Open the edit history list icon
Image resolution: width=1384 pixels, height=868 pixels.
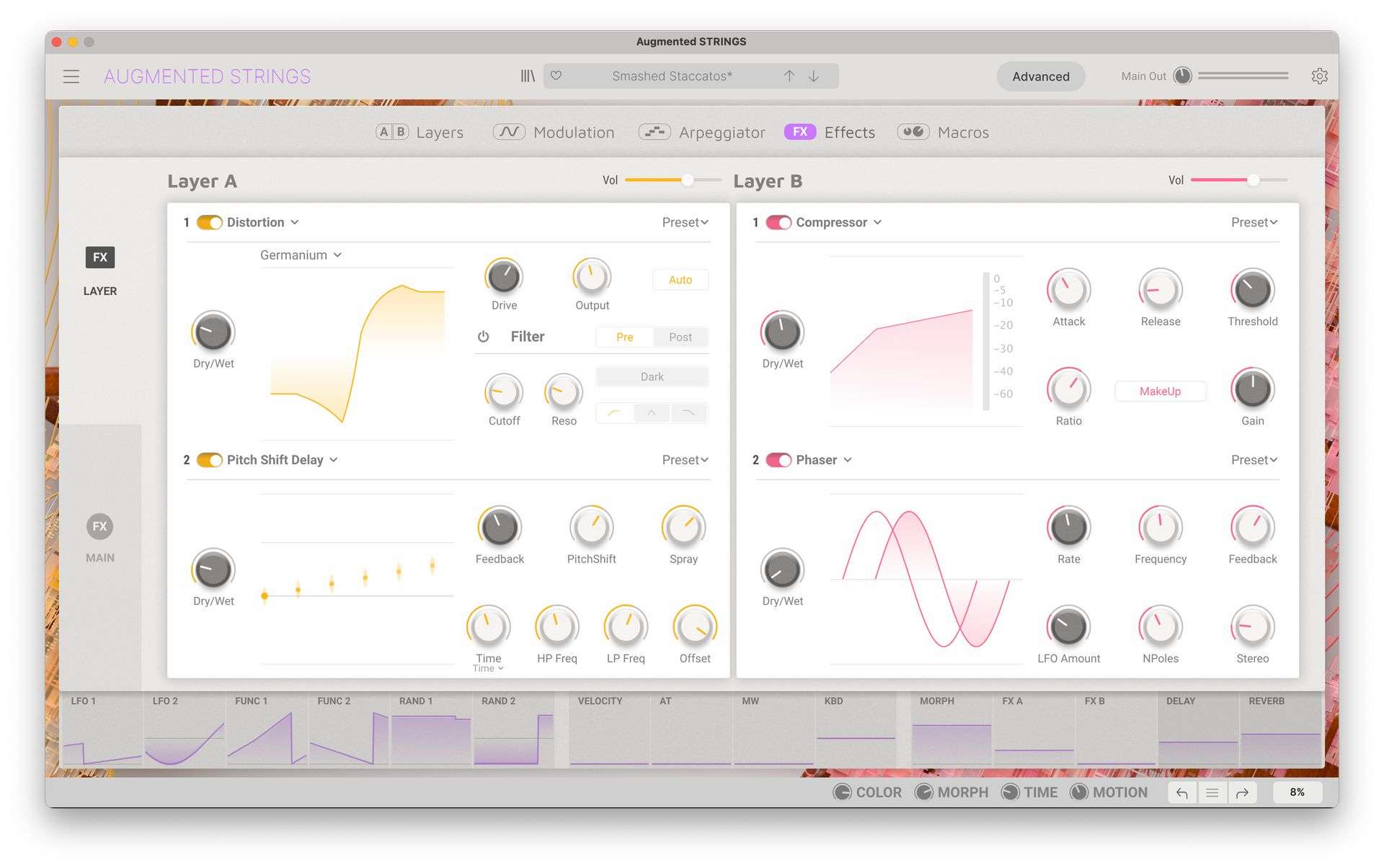tap(1212, 793)
